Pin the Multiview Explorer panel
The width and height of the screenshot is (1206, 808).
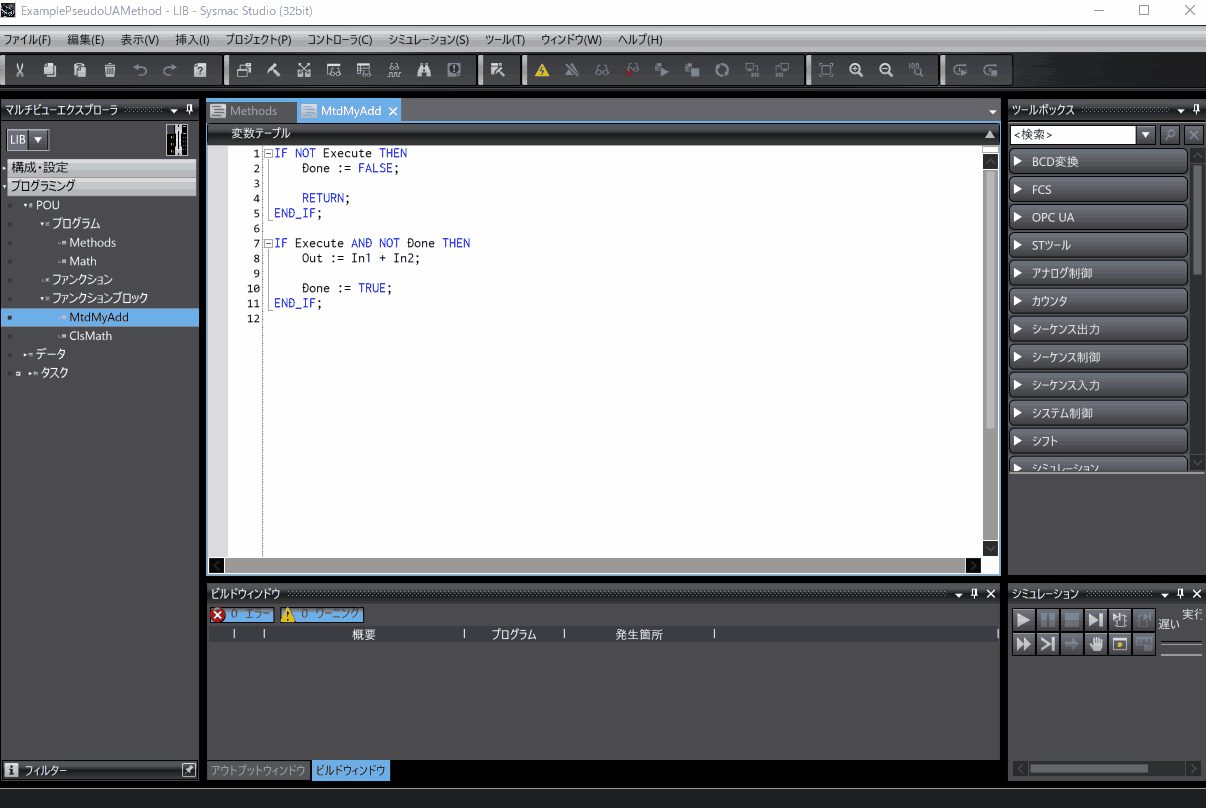(x=190, y=109)
